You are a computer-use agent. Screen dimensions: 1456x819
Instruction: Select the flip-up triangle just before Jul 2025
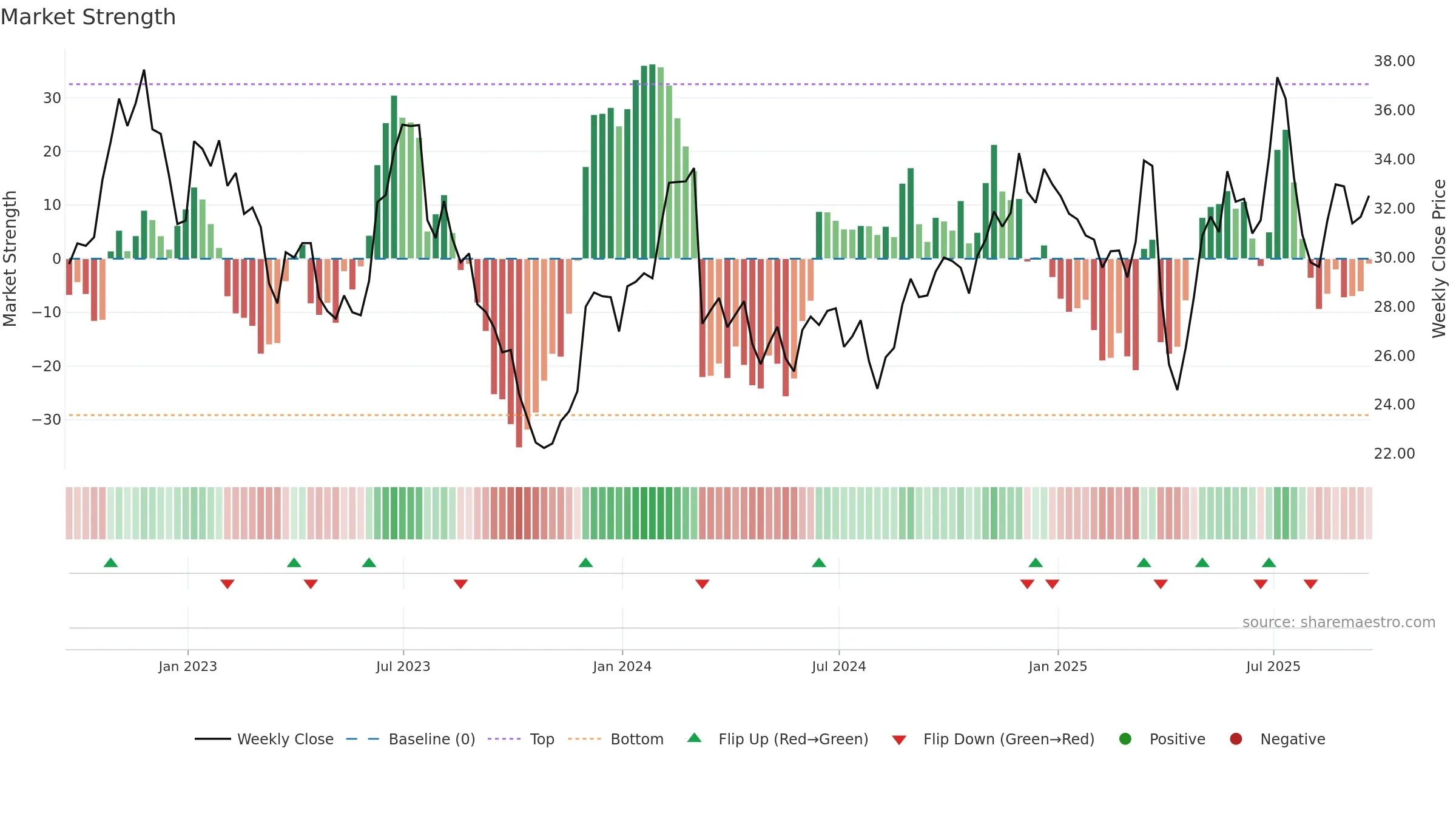click(x=1269, y=562)
